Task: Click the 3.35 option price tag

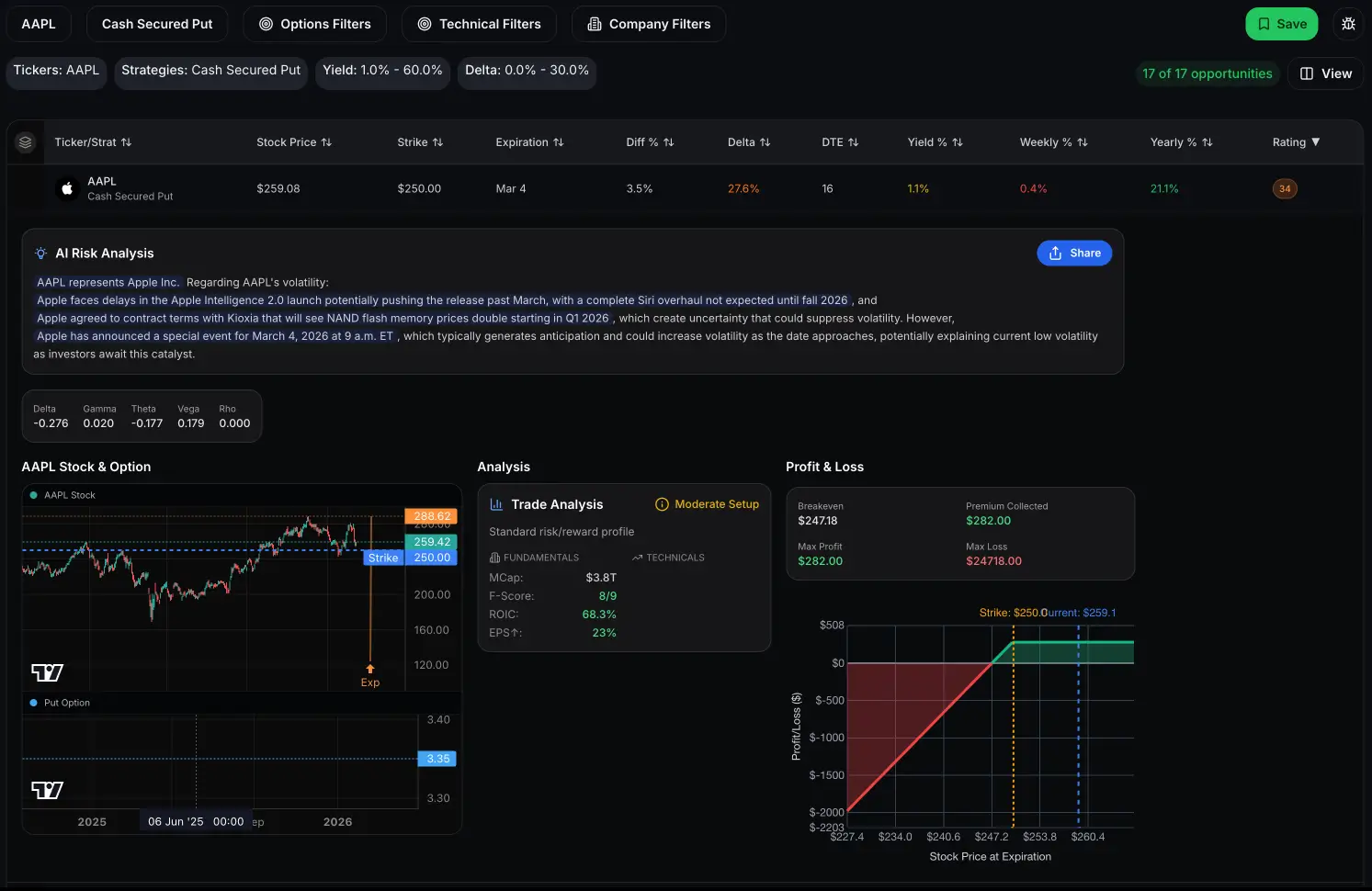Action: (x=437, y=759)
